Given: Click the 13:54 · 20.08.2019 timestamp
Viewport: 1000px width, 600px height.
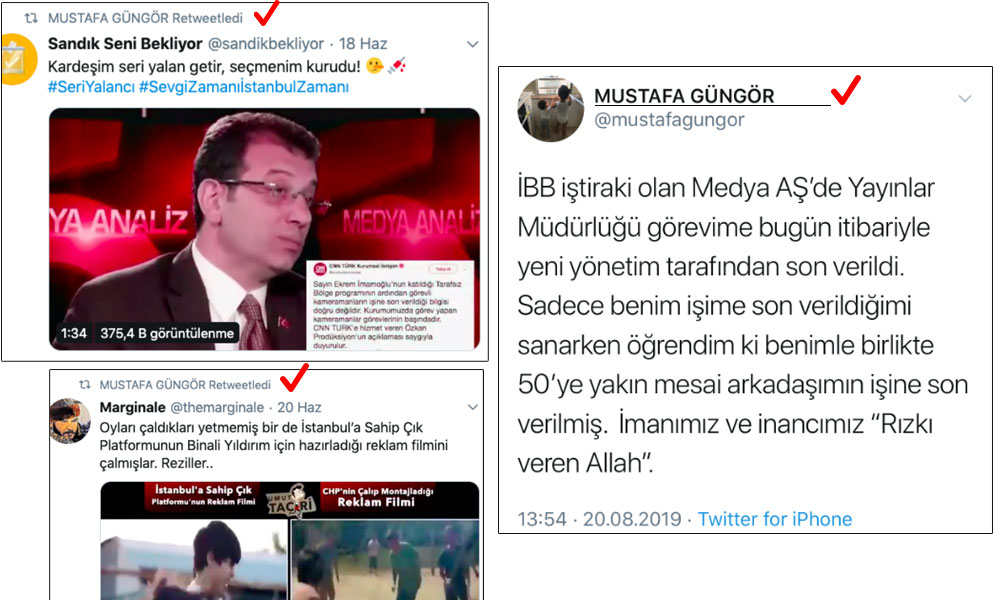Looking at the screenshot, I should (x=599, y=519).
